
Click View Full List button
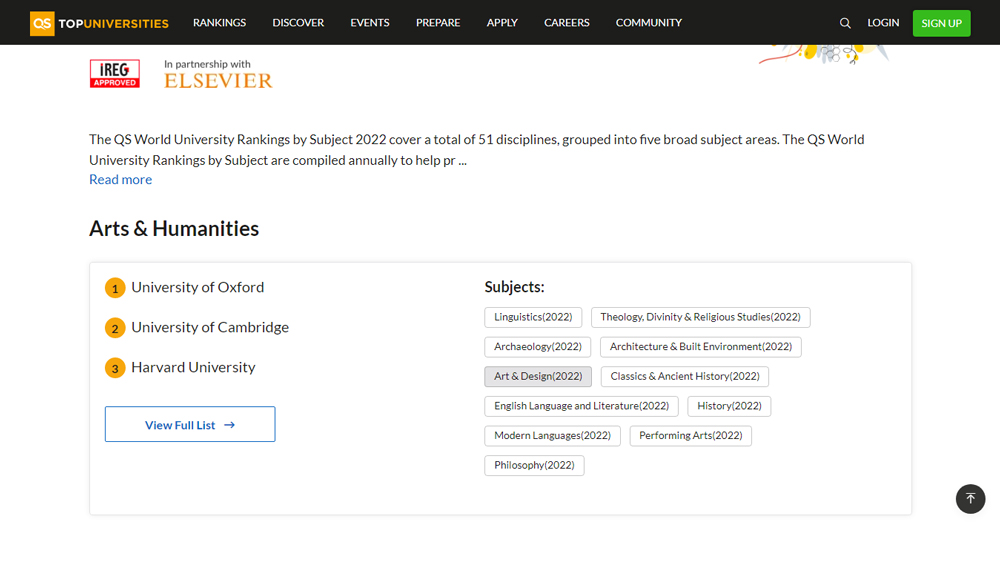(190, 424)
